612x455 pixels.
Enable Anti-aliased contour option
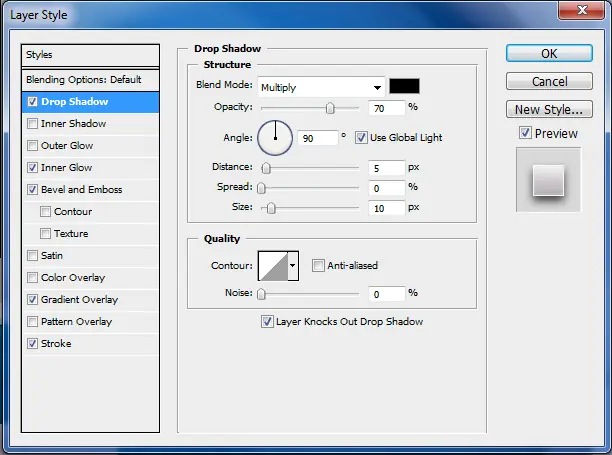pos(318,265)
